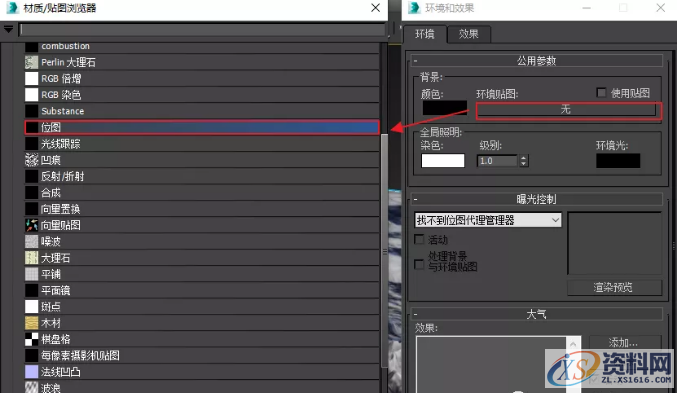Enable the 使用贴图 checkbox
This screenshot has height=393, width=679.
601,92
